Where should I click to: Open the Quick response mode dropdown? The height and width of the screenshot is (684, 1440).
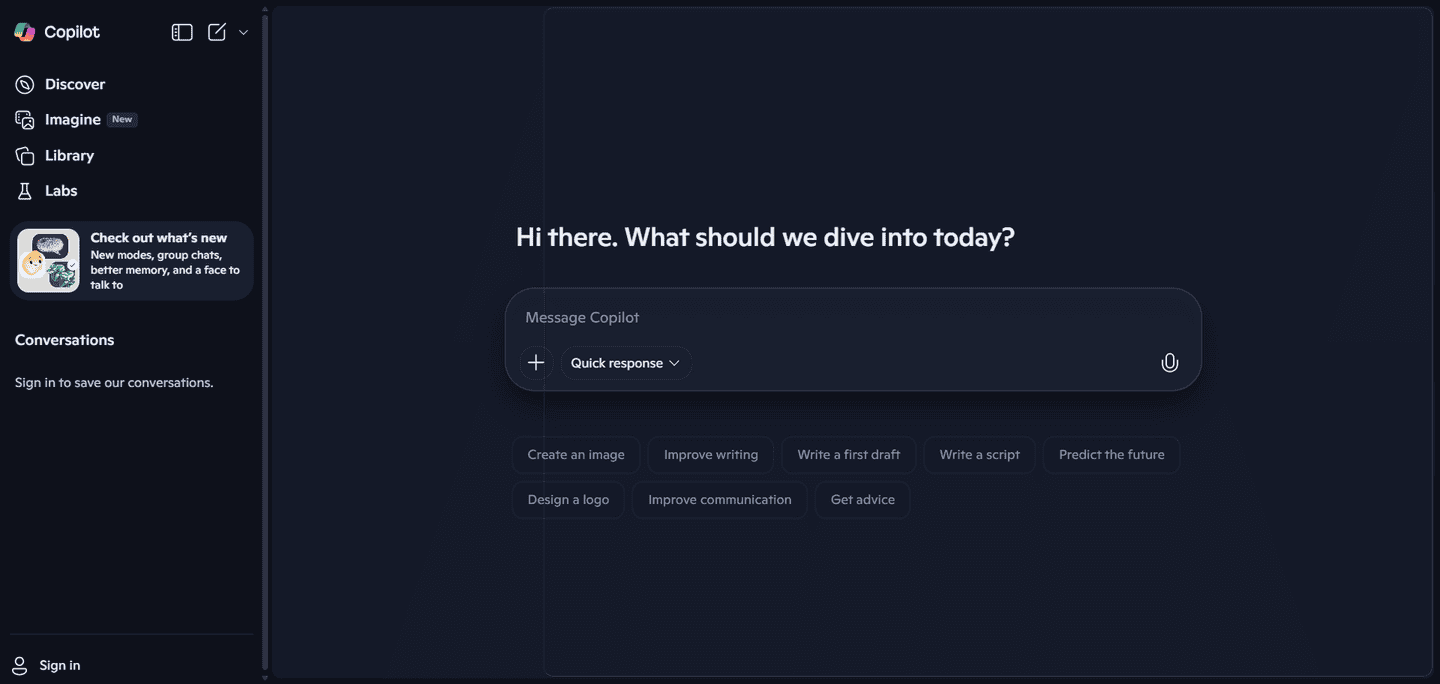(x=625, y=363)
